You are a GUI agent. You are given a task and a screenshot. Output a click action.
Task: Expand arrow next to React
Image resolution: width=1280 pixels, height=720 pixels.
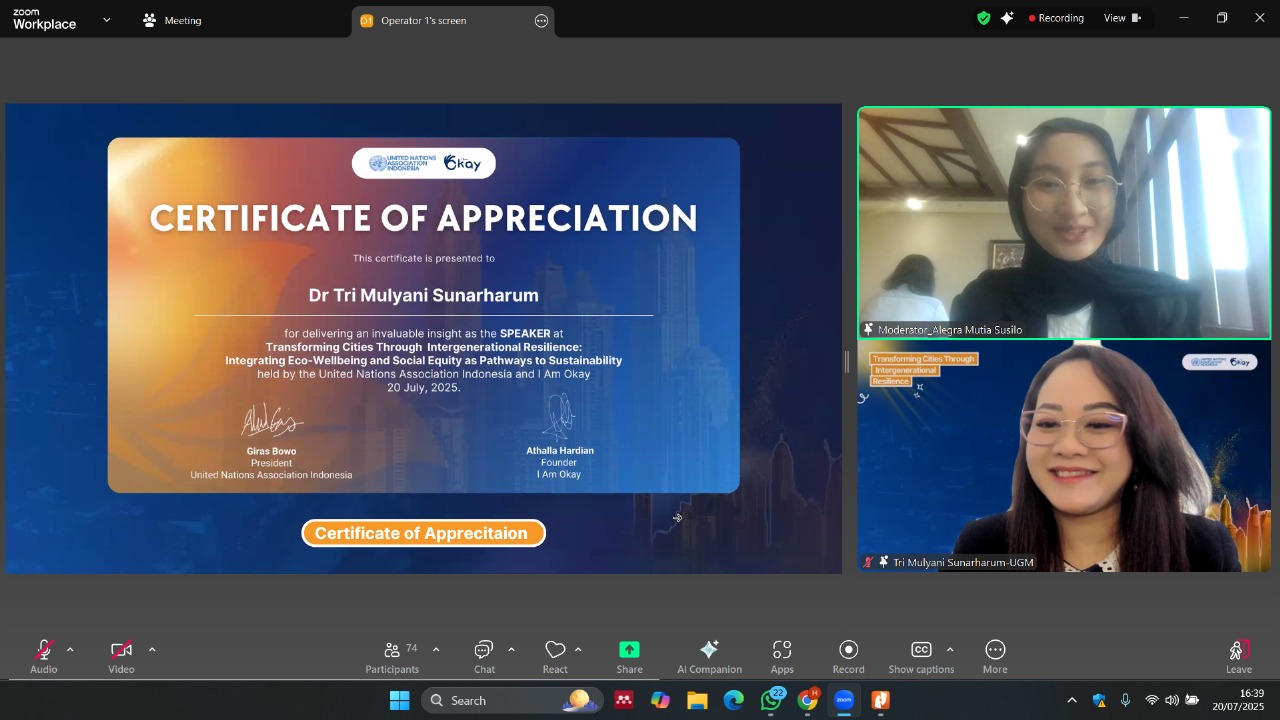[578, 650]
